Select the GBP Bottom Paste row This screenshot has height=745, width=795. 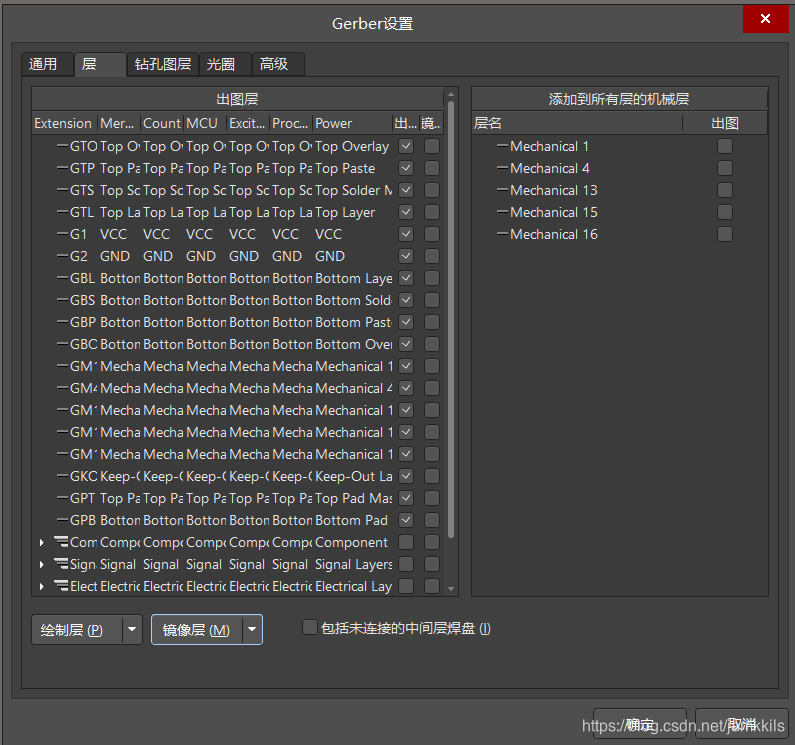(x=237, y=322)
